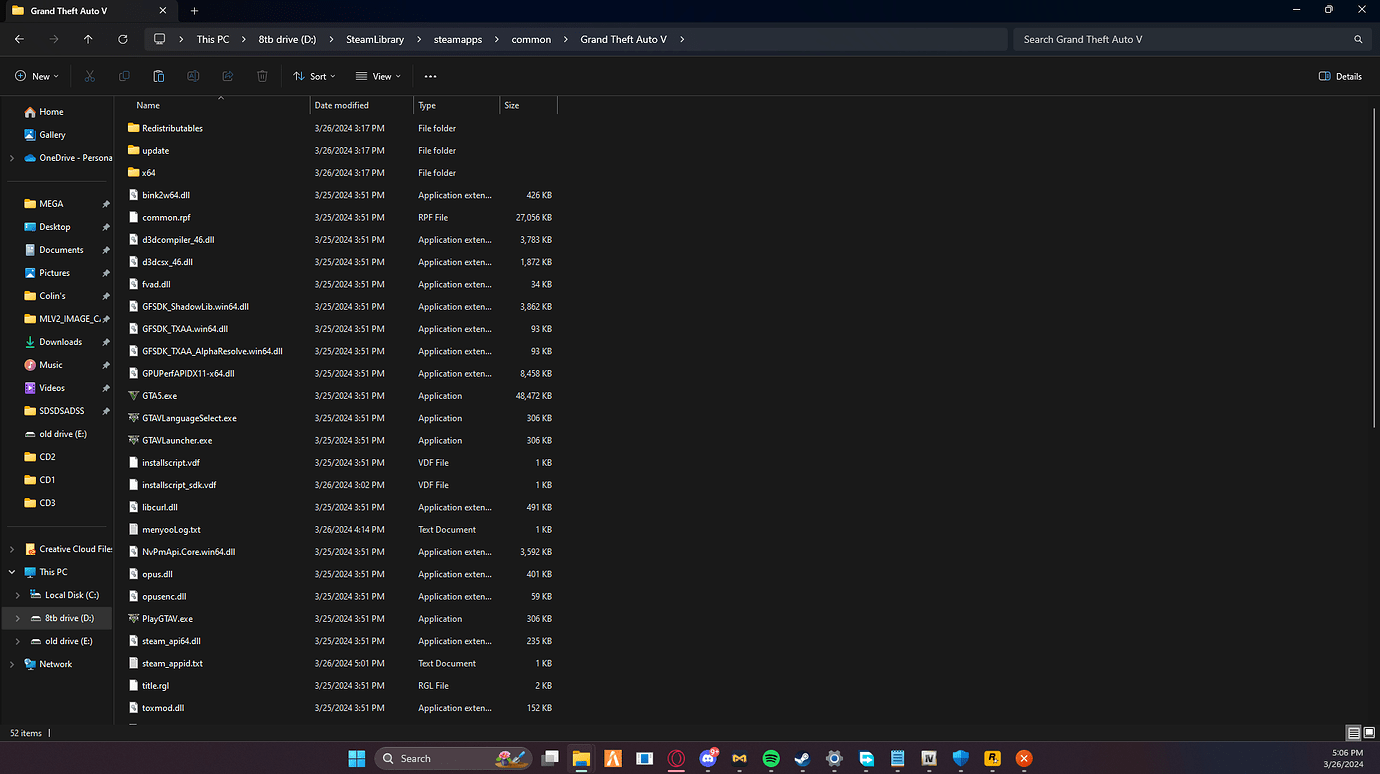
Task: Refresh the folder view
Action: pyautogui.click(x=122, y=38)
